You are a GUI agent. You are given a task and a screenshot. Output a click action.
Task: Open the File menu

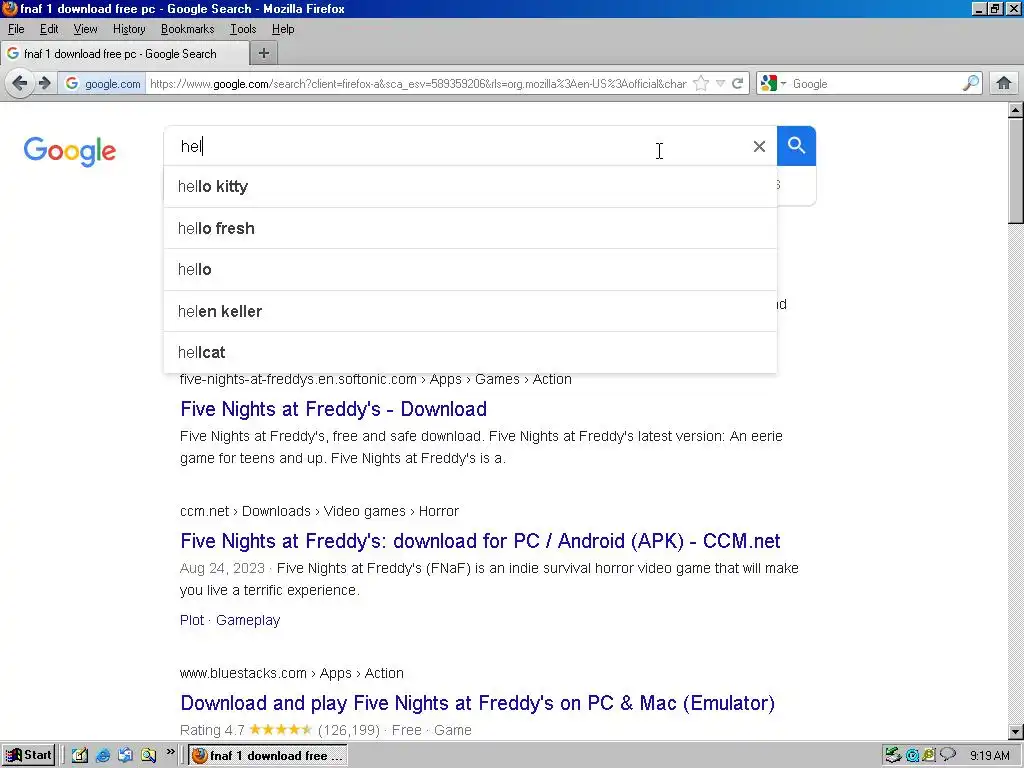[x=16, y=29]
